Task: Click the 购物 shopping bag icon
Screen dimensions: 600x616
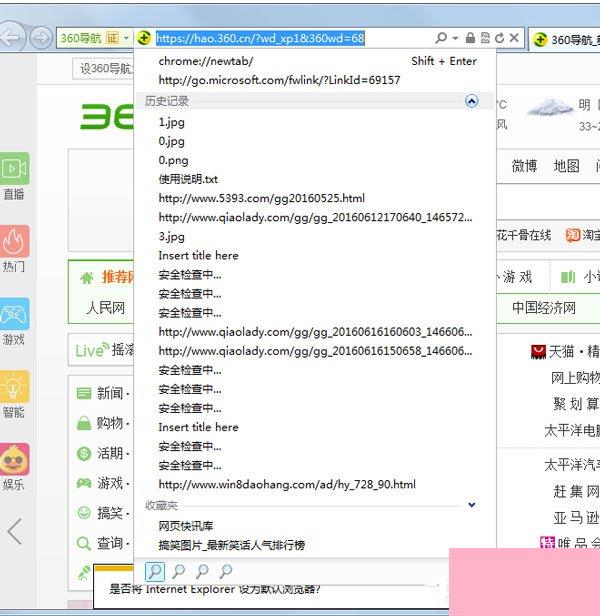Action: [84, 423]
